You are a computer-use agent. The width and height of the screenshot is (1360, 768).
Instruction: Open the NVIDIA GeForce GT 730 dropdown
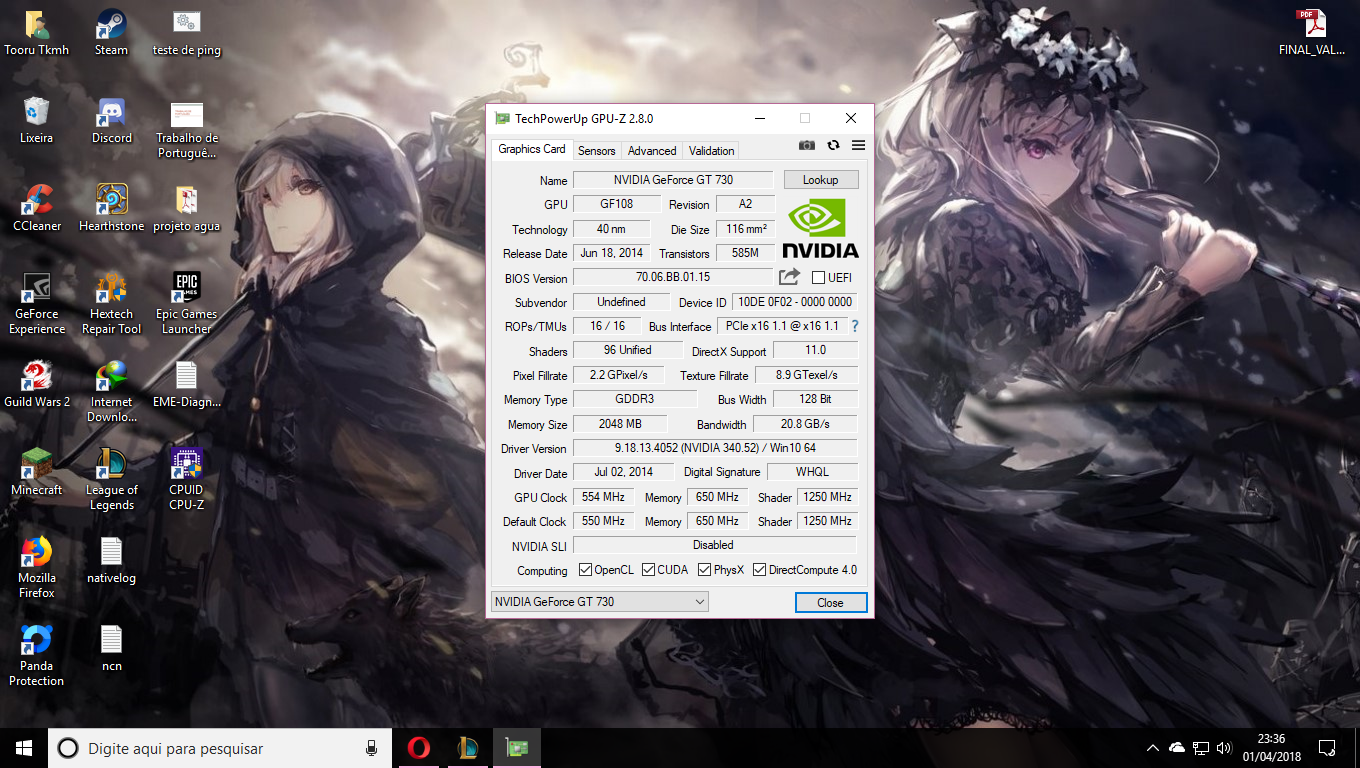click(x=600, y=602)
